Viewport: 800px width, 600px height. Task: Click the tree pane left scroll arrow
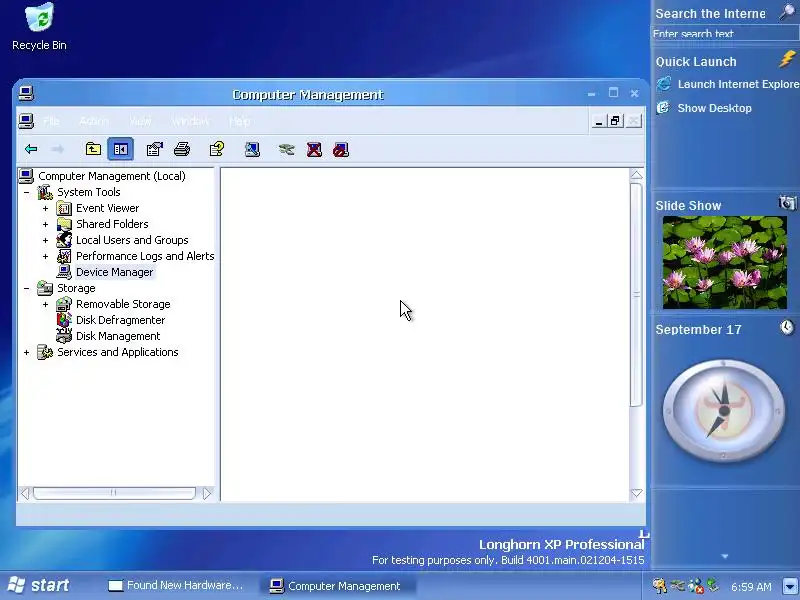[24, 493]
